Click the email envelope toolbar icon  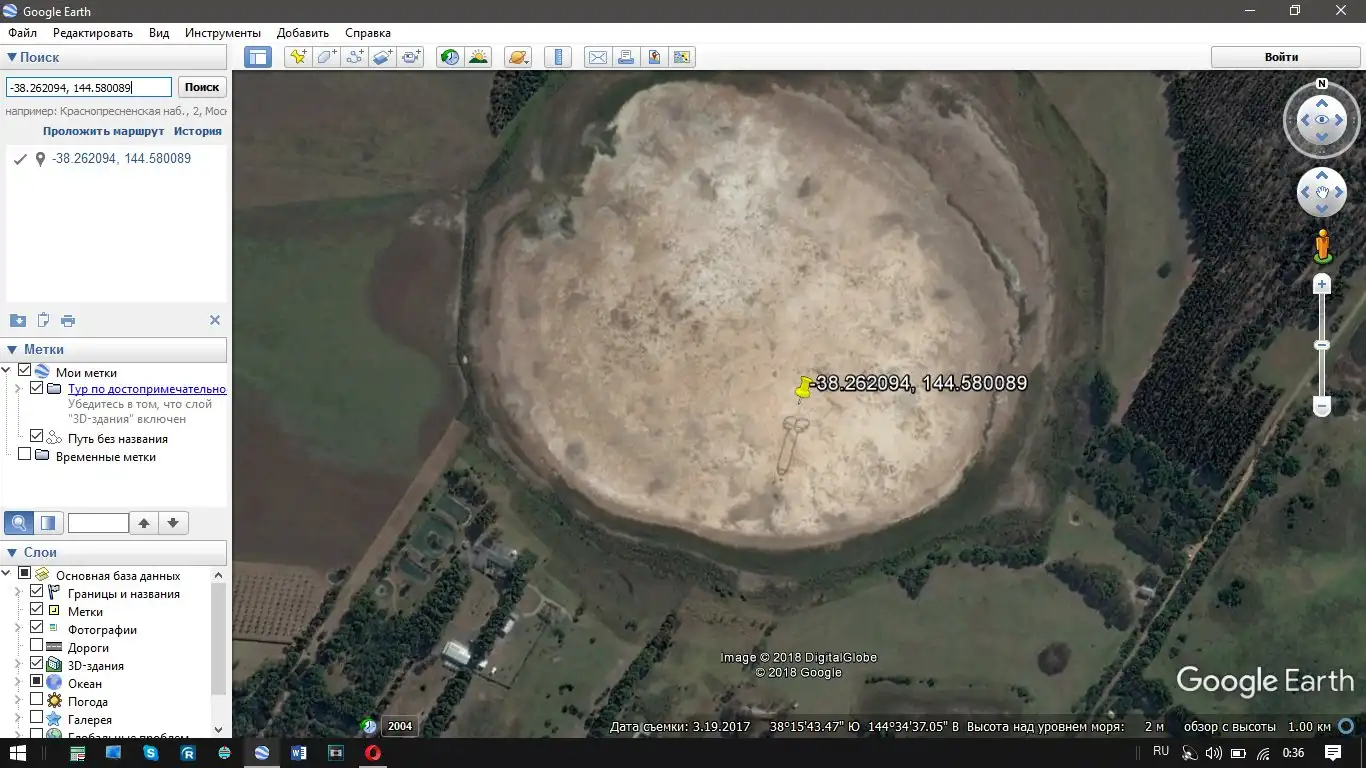597,57
